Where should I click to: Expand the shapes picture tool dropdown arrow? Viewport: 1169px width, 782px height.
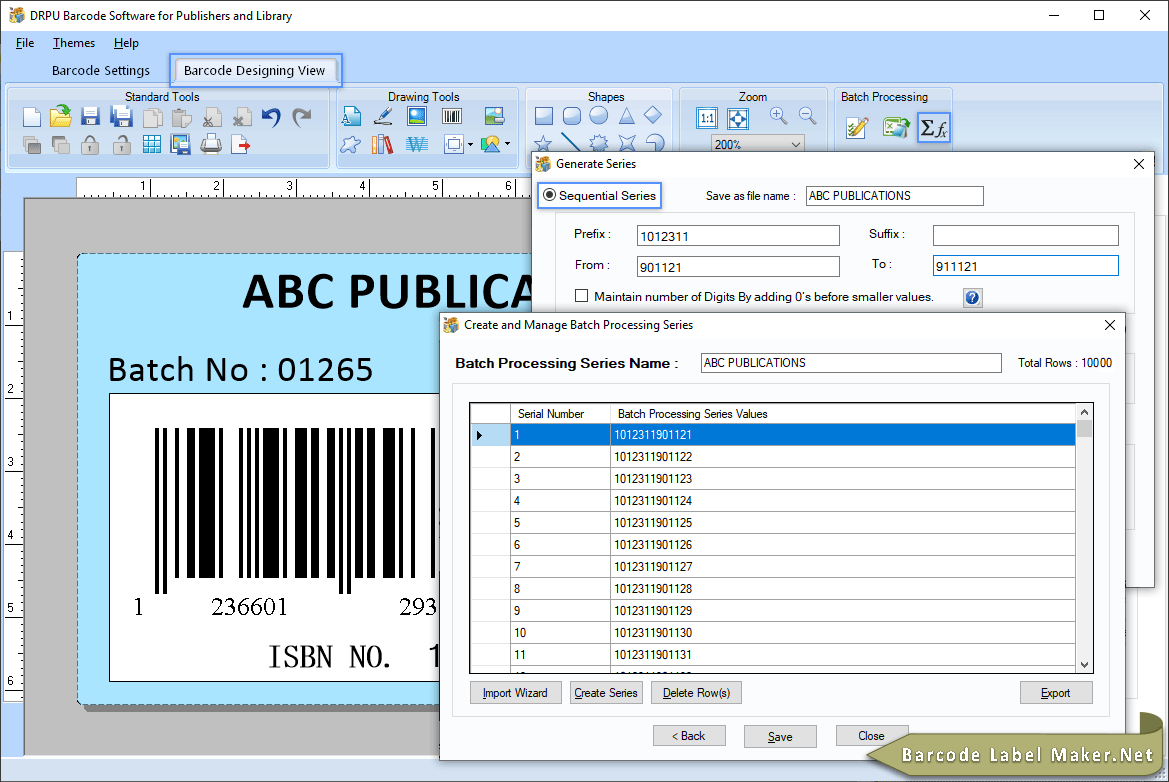pos(508,144)
